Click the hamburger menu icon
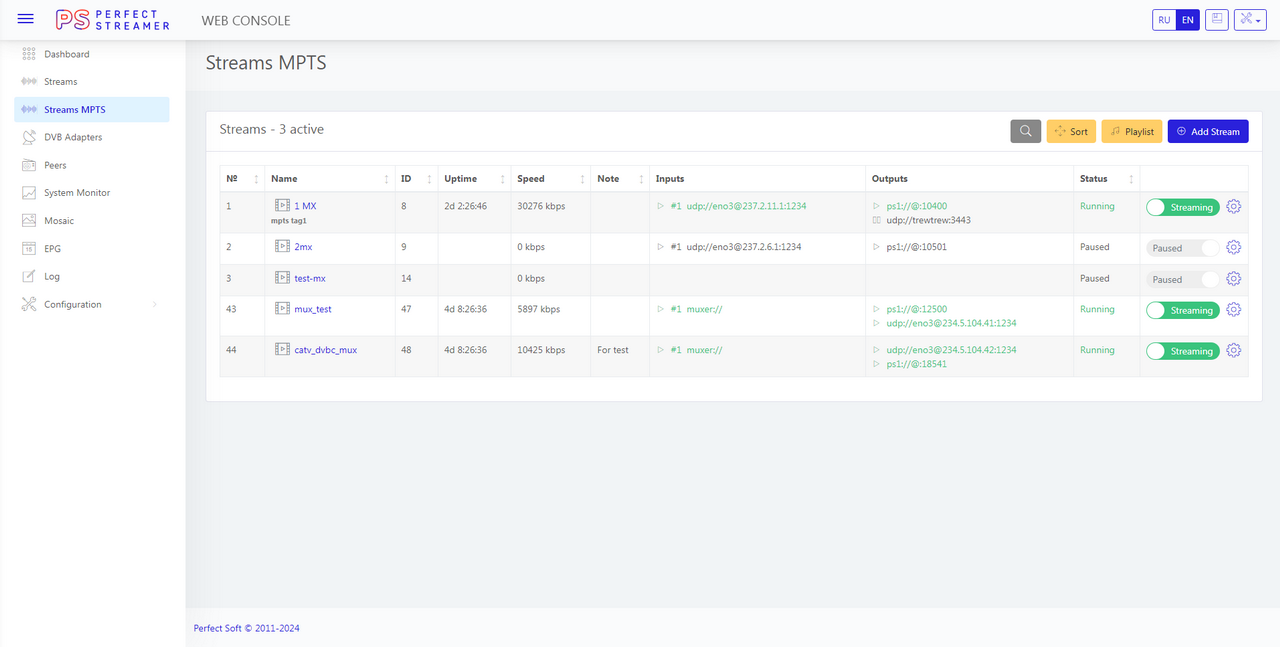 point(26,19)
